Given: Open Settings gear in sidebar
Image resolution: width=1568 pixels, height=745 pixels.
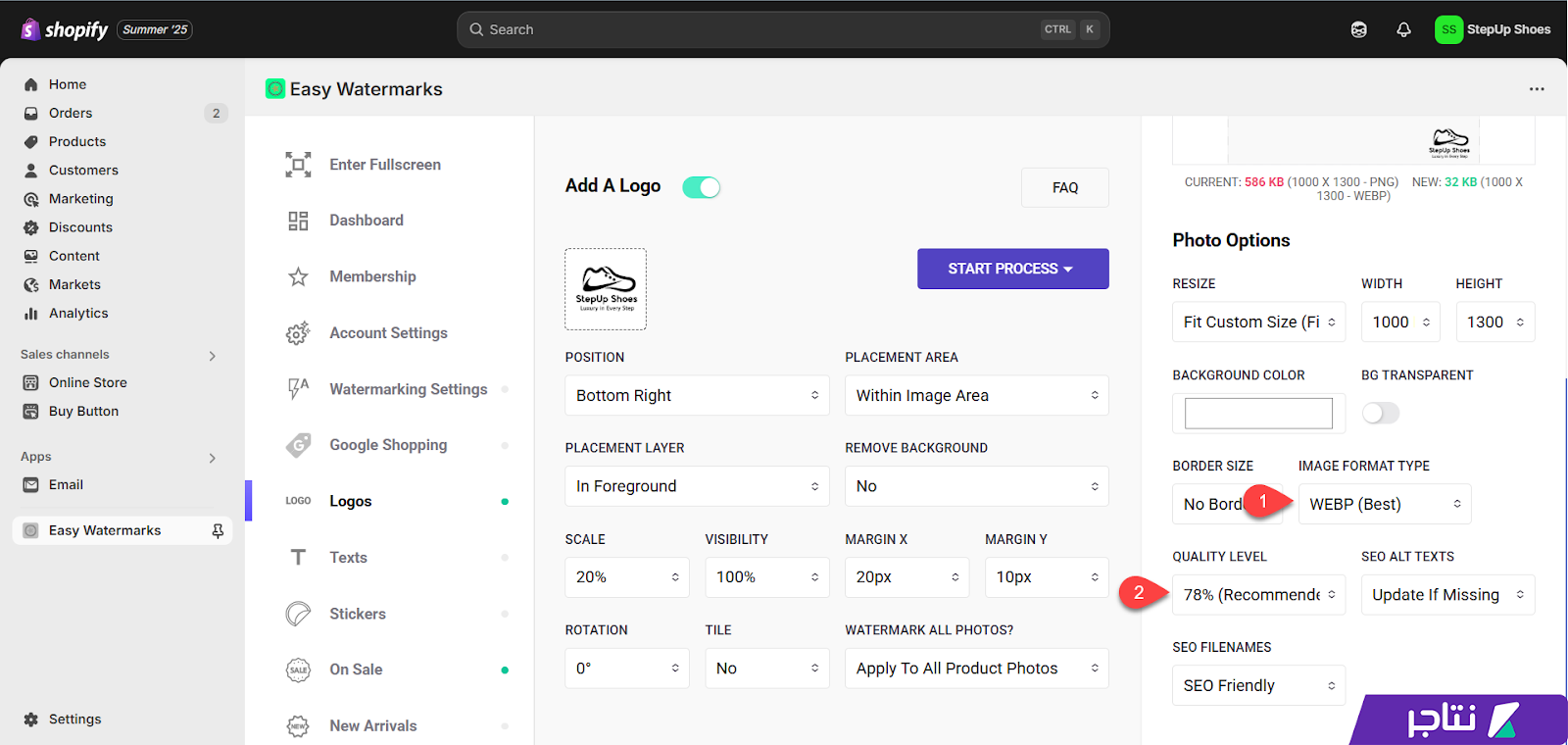Looking at the screenshot, I should pos(30,719).
